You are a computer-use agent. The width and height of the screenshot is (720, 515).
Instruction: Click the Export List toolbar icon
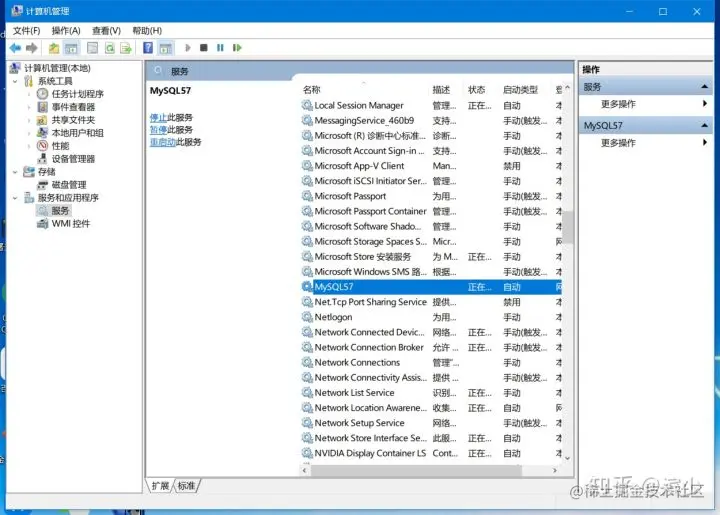click(x=126, y=48)
